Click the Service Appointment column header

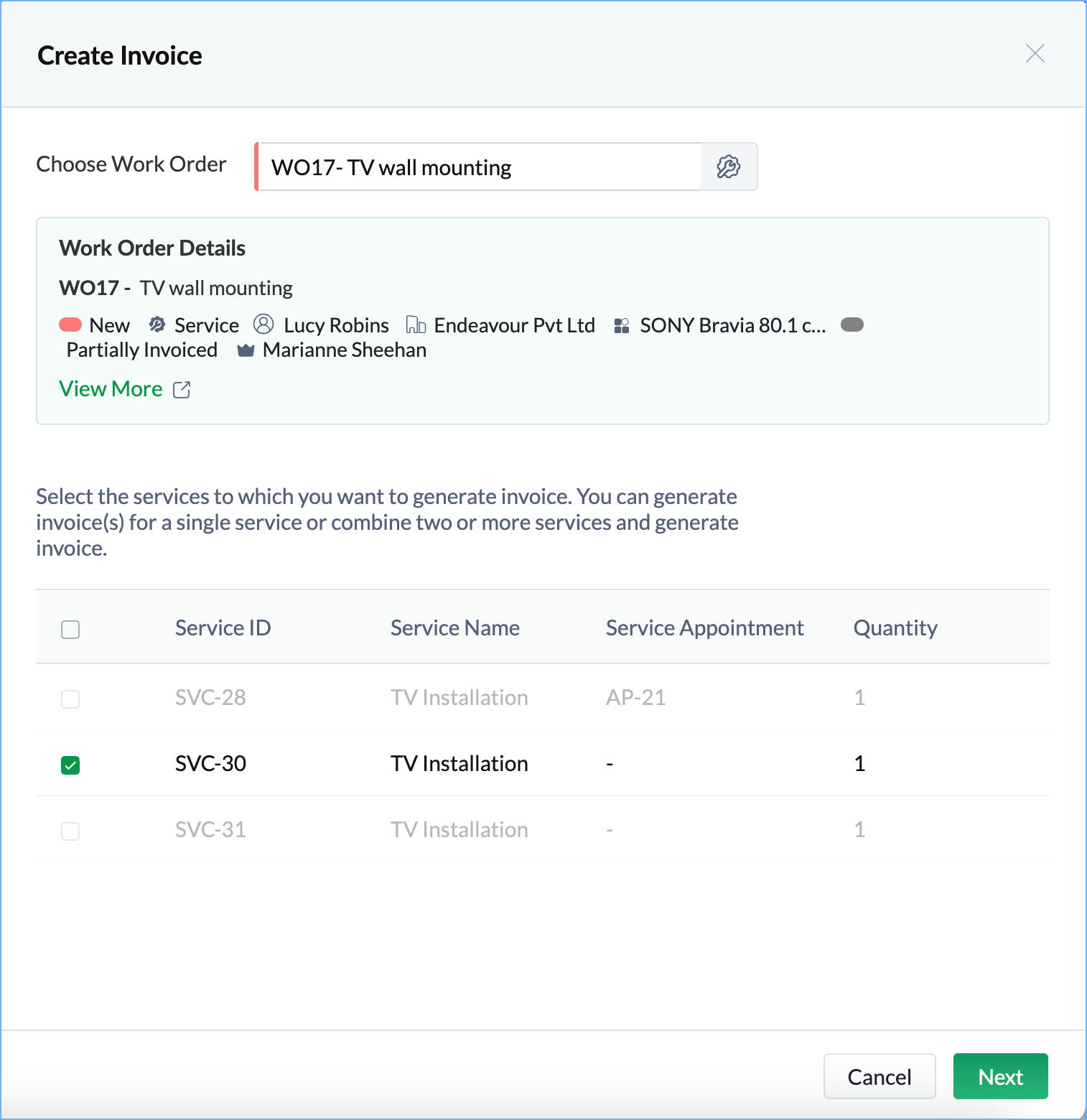click(704, 628)
